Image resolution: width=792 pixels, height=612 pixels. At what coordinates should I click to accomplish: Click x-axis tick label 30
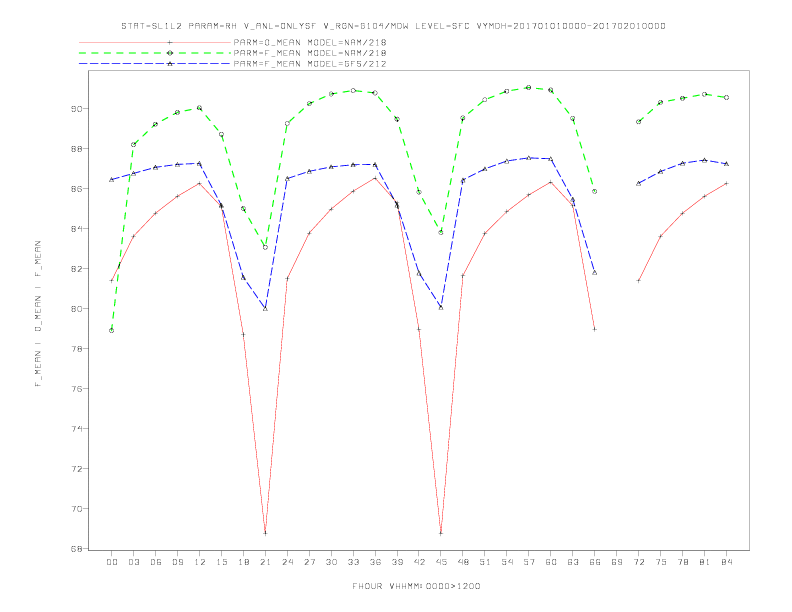[331, 562]
